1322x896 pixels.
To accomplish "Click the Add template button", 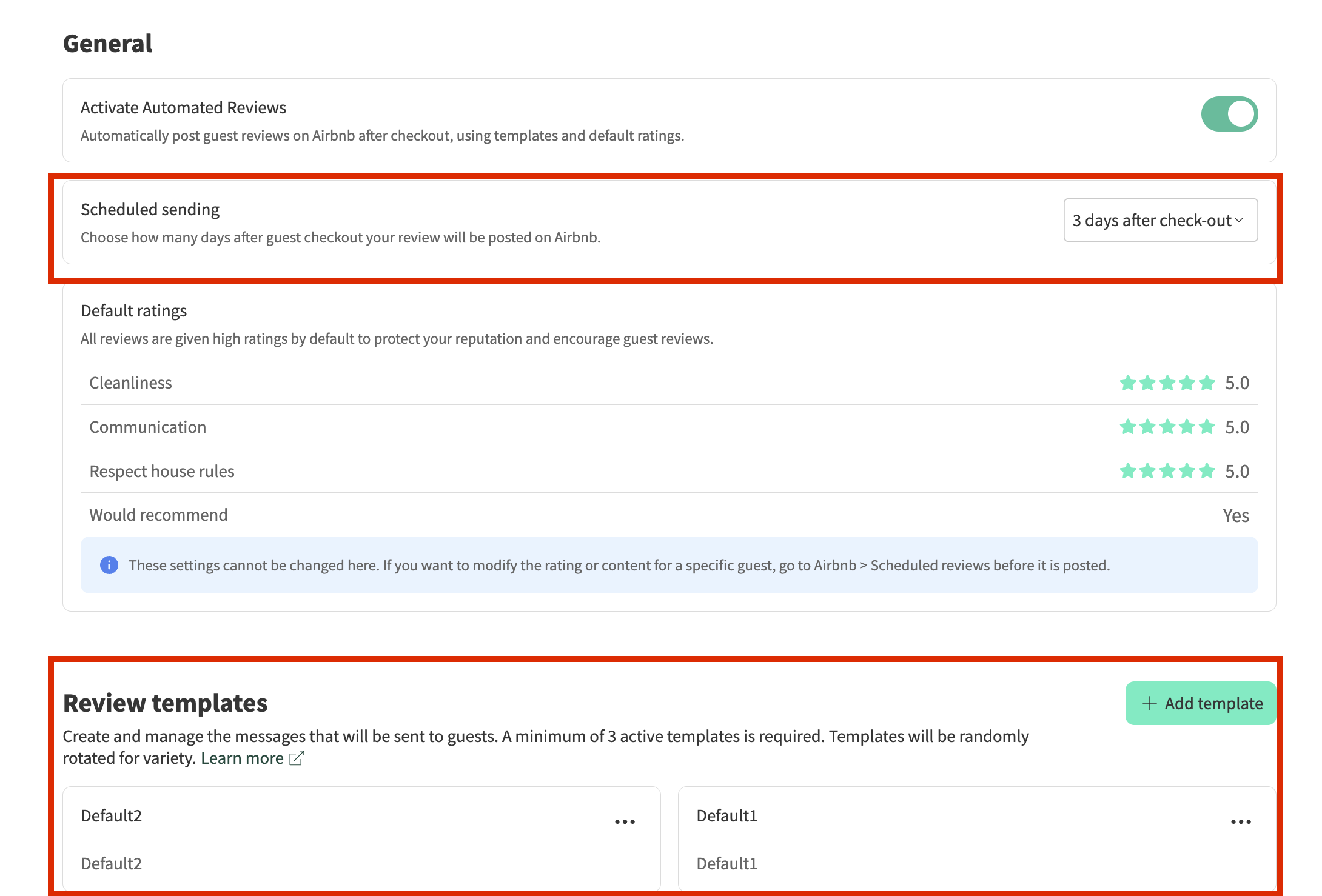I will tap(1201, 703).
